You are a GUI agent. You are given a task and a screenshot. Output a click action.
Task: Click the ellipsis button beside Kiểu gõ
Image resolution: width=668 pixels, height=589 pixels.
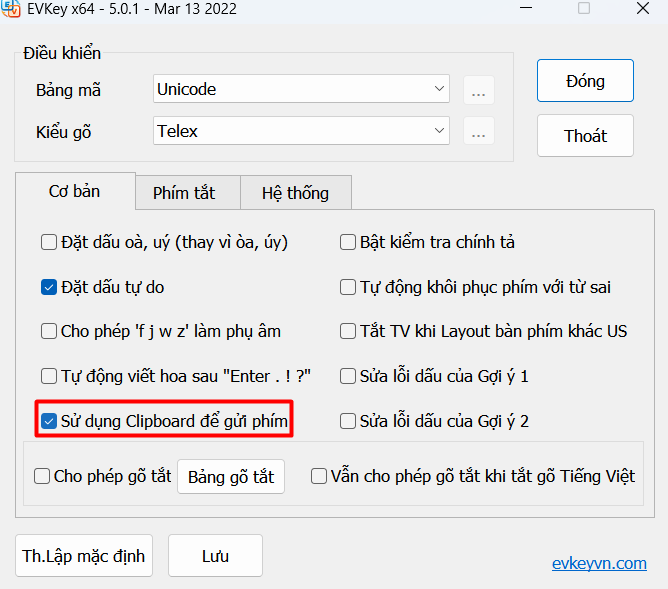point(479,131)
